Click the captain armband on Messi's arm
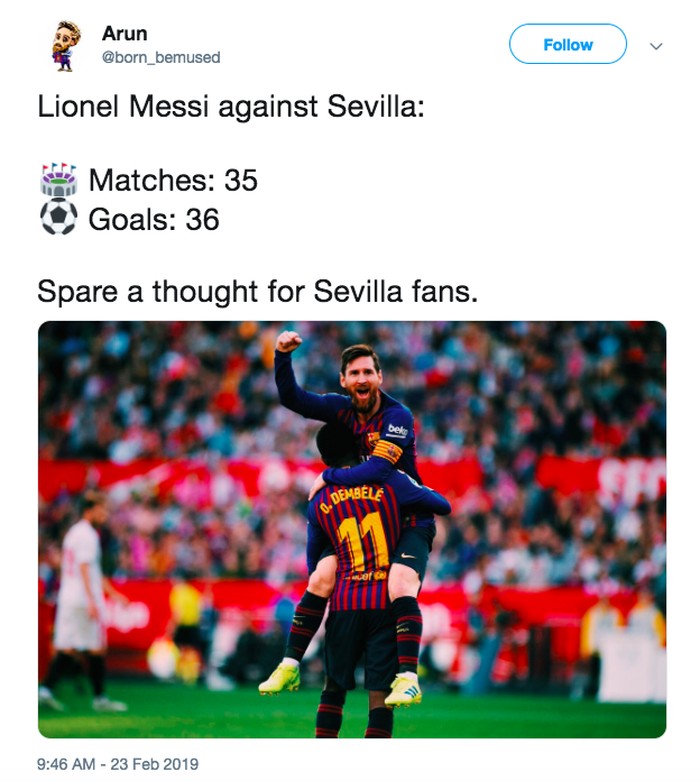The height and width of the screenshot is (781, 700). [386, 454]
